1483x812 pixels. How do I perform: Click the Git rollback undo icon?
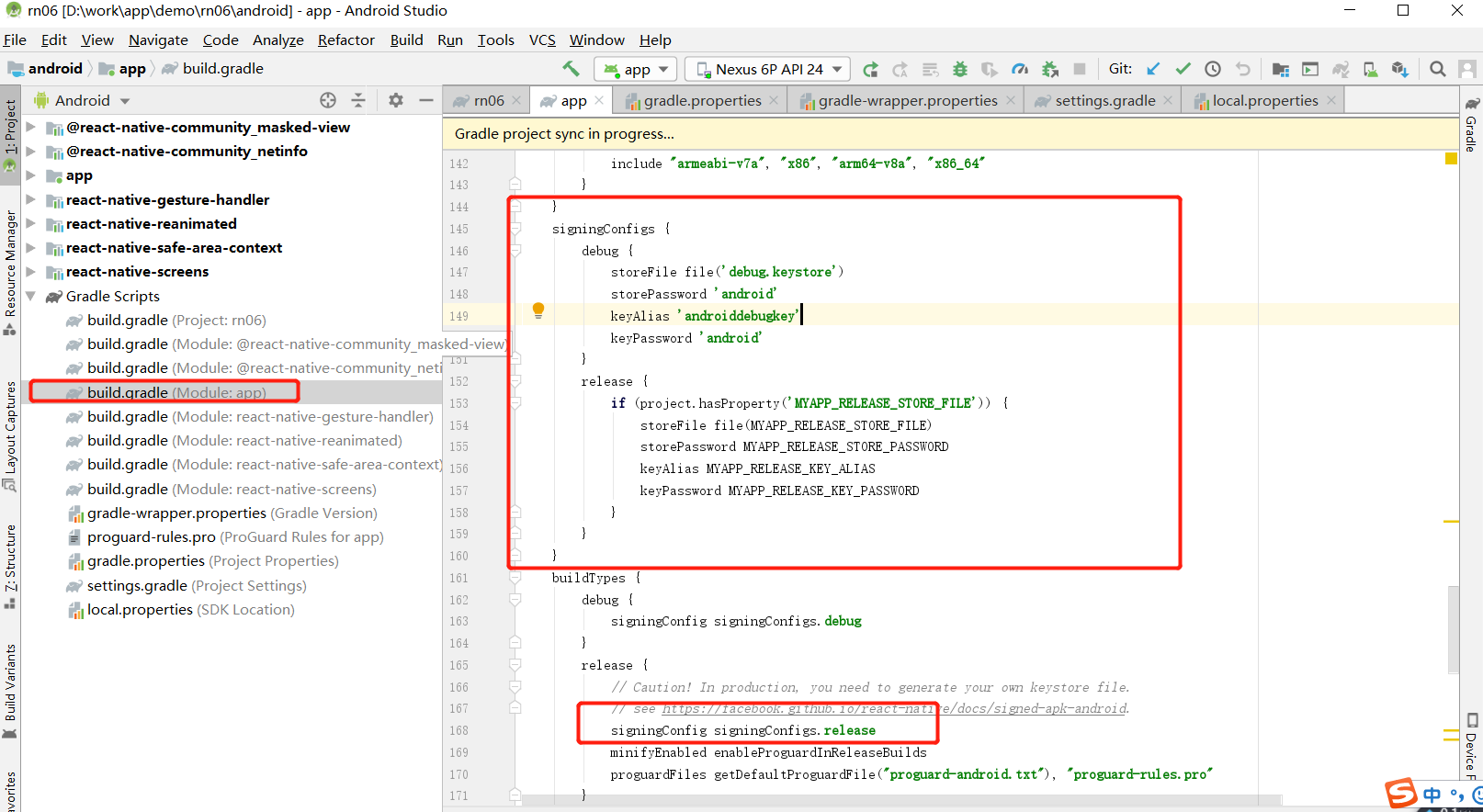1243,69
